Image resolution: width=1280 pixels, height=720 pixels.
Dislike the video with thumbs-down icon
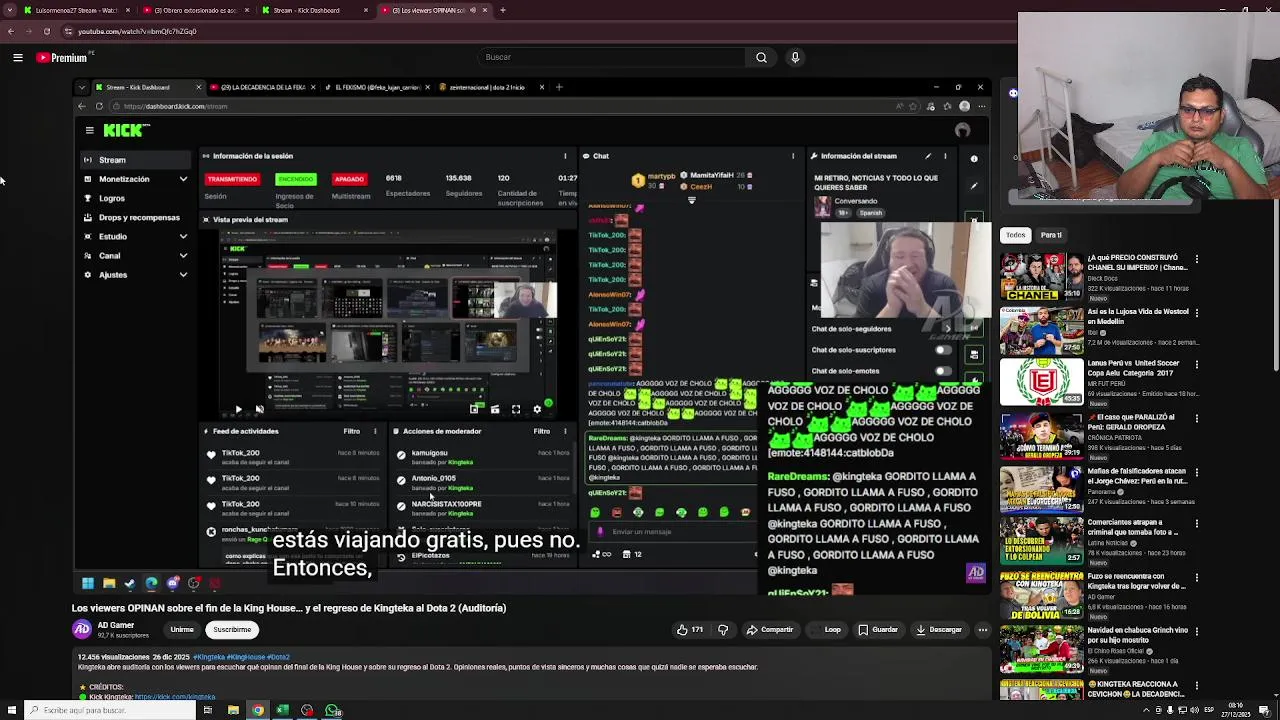[723, 630]
